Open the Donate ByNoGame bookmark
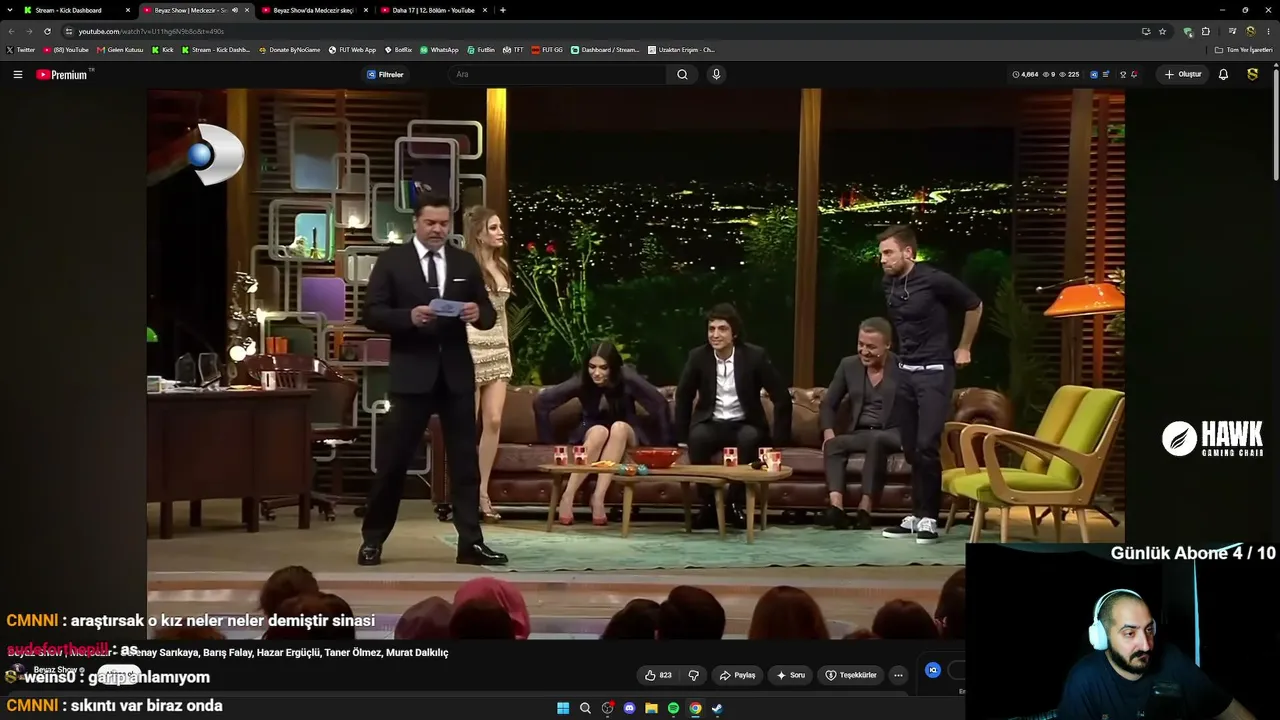Image resolution: width=1280 pixels, height=720 pixels. pos(290,50)
